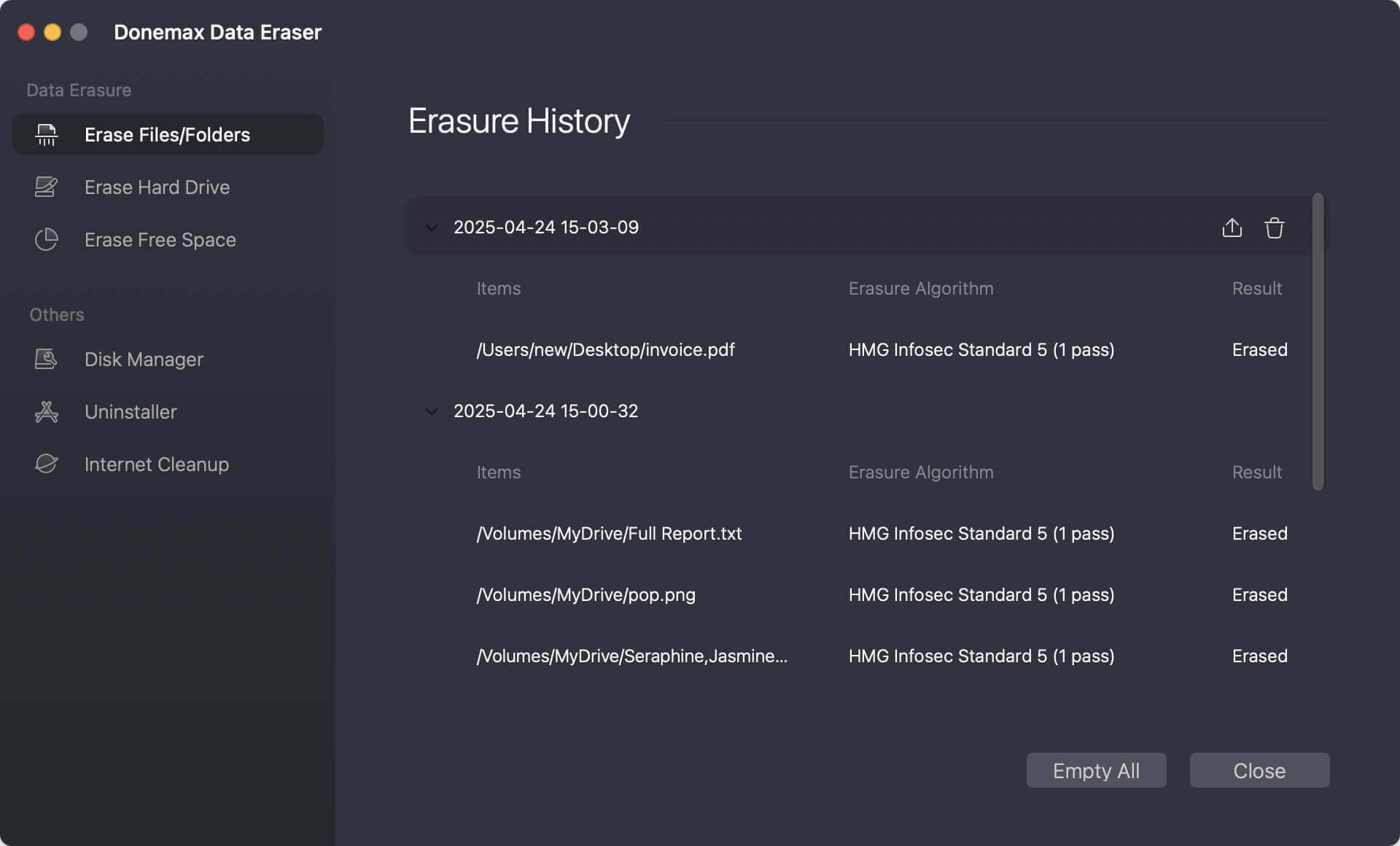Viewport: 1400px width, 846px height.
Task: Click the Close button
Action: pos(1260,770)
